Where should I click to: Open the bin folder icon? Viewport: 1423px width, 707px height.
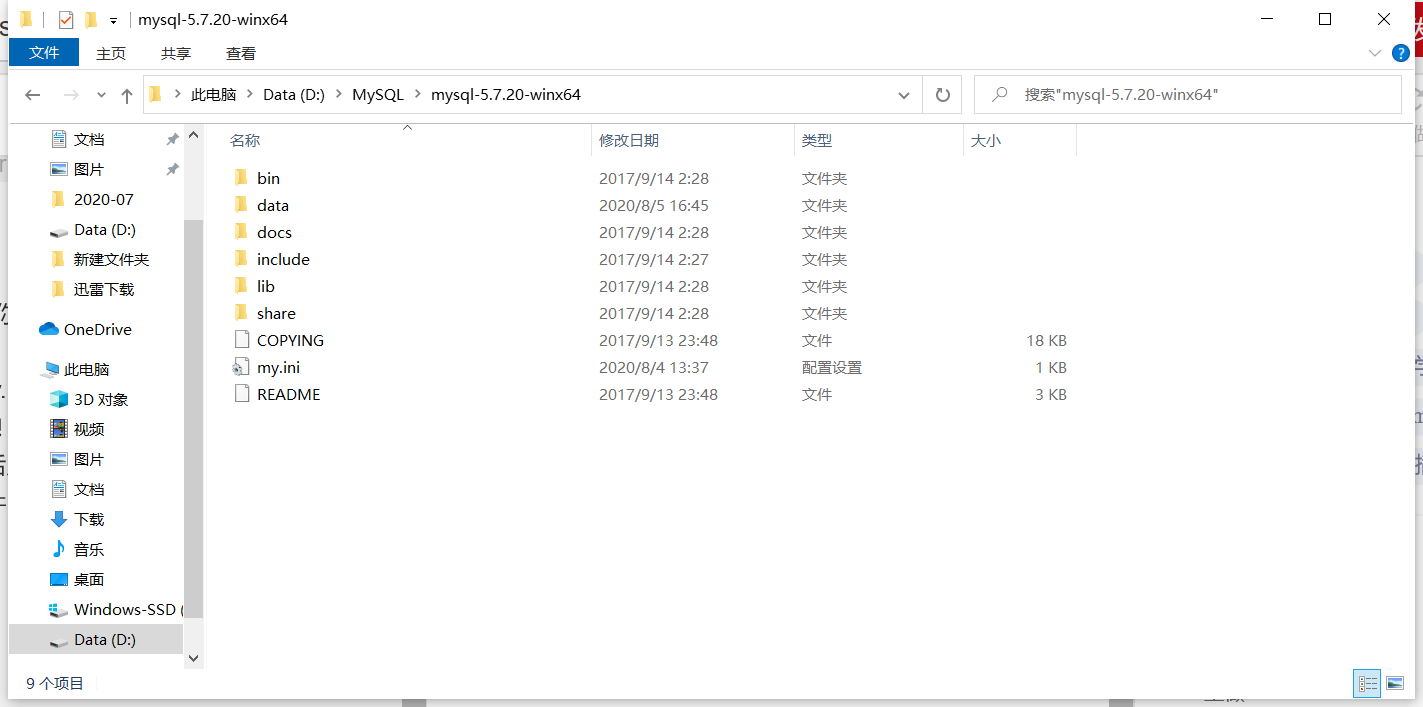pyautogui.click(x=241, y=178)
